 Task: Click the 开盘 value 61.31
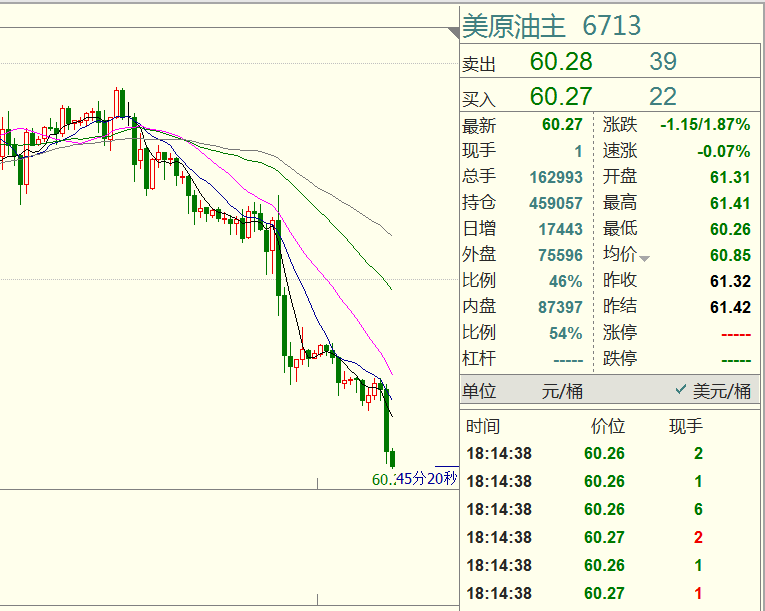pyautogui.click(x=730, y=177)
